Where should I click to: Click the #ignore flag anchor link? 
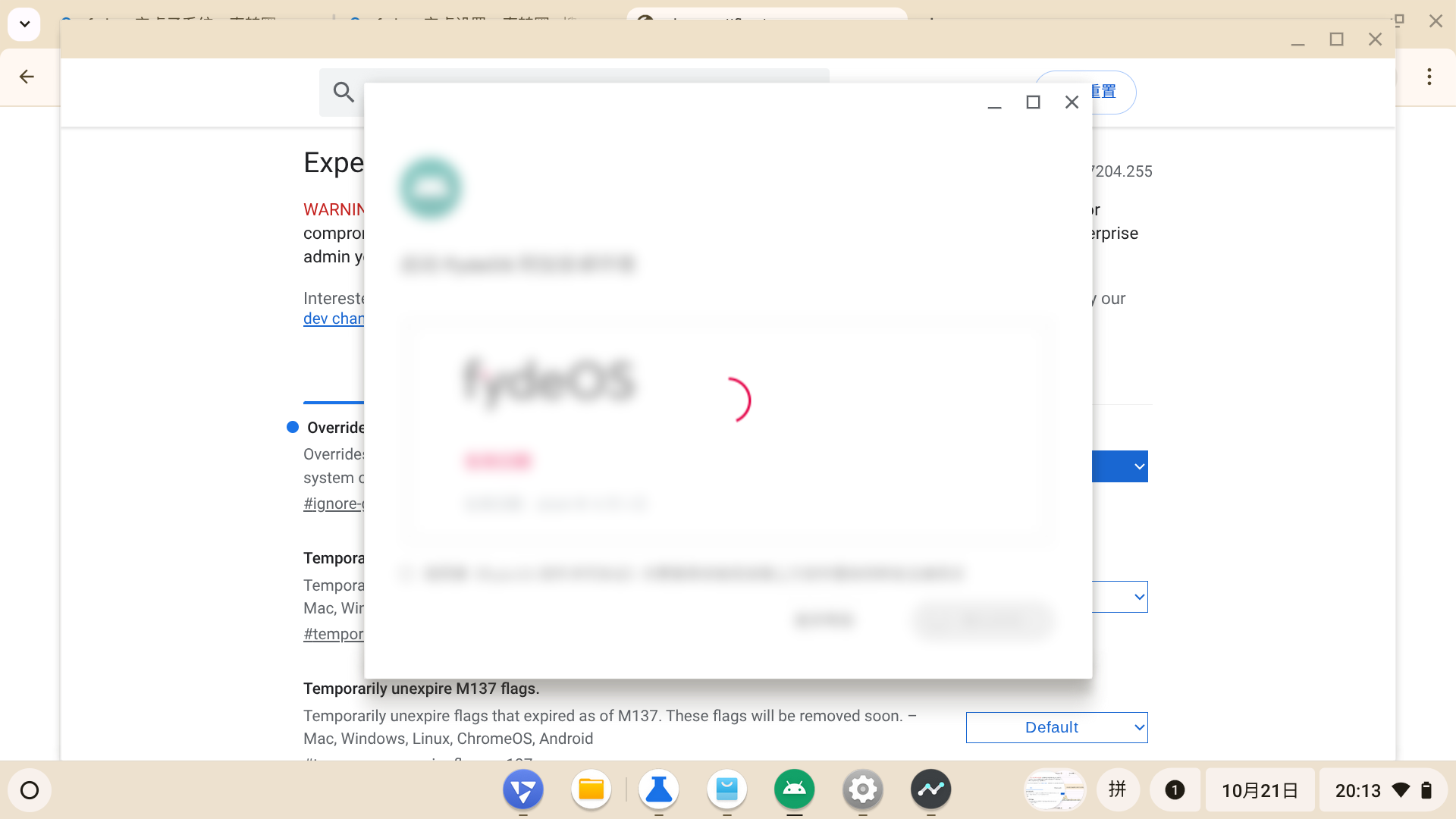click(x=334, y=504)
